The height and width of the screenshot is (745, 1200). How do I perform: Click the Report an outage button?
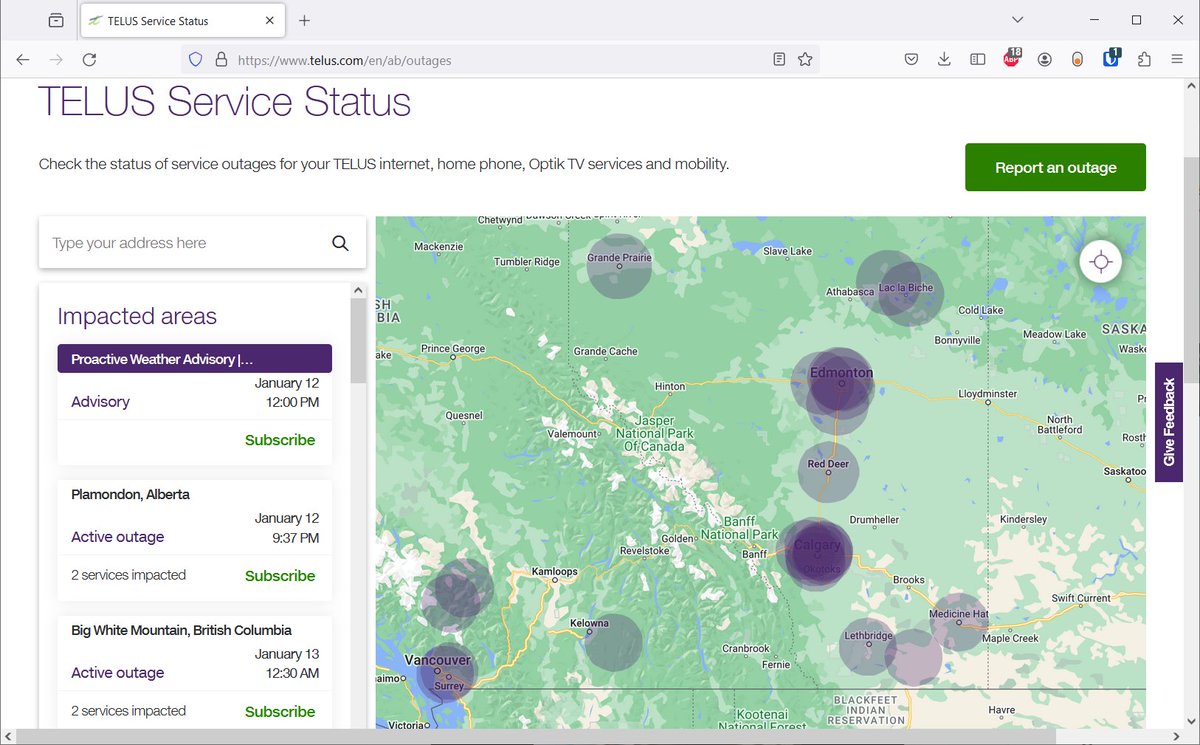(x=1055, y=167)
